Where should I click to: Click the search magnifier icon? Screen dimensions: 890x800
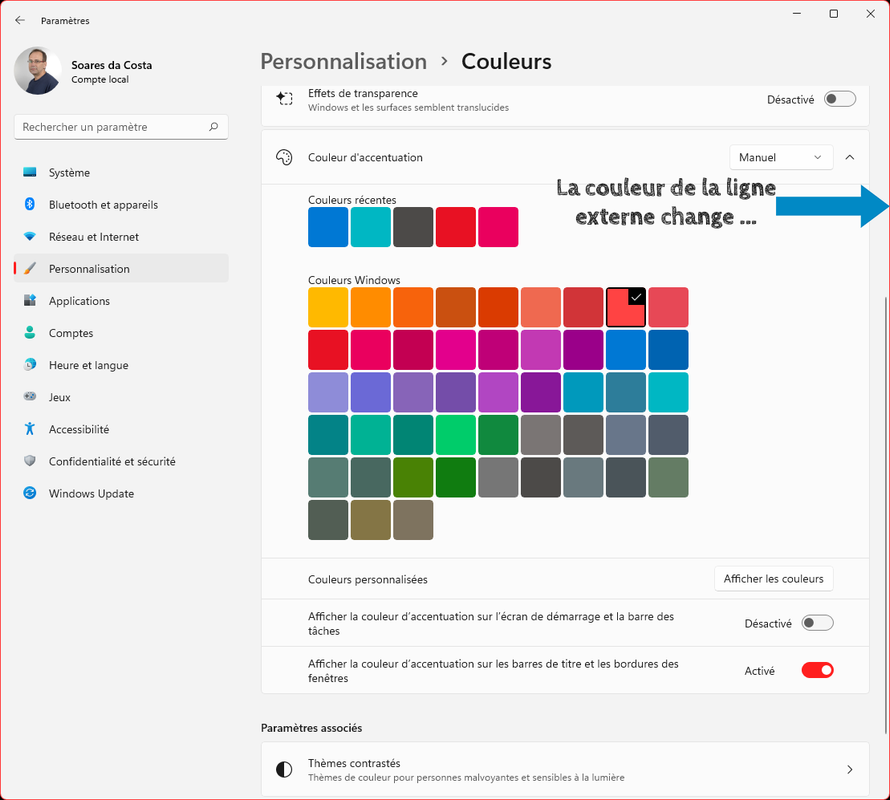tap(213, 127)
